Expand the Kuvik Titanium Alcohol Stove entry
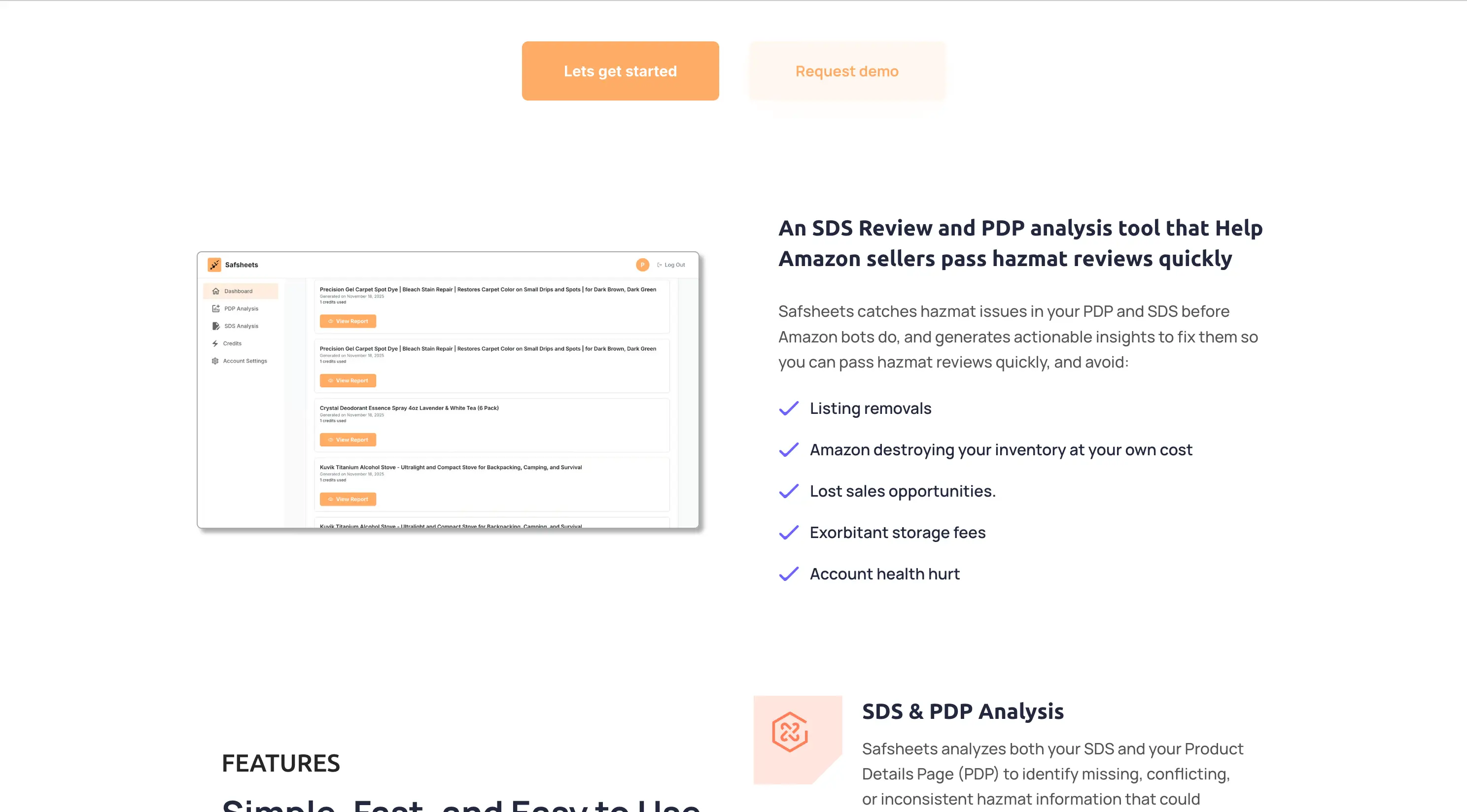This screenshot has width=1467, height=812. [x=450, y=467]
